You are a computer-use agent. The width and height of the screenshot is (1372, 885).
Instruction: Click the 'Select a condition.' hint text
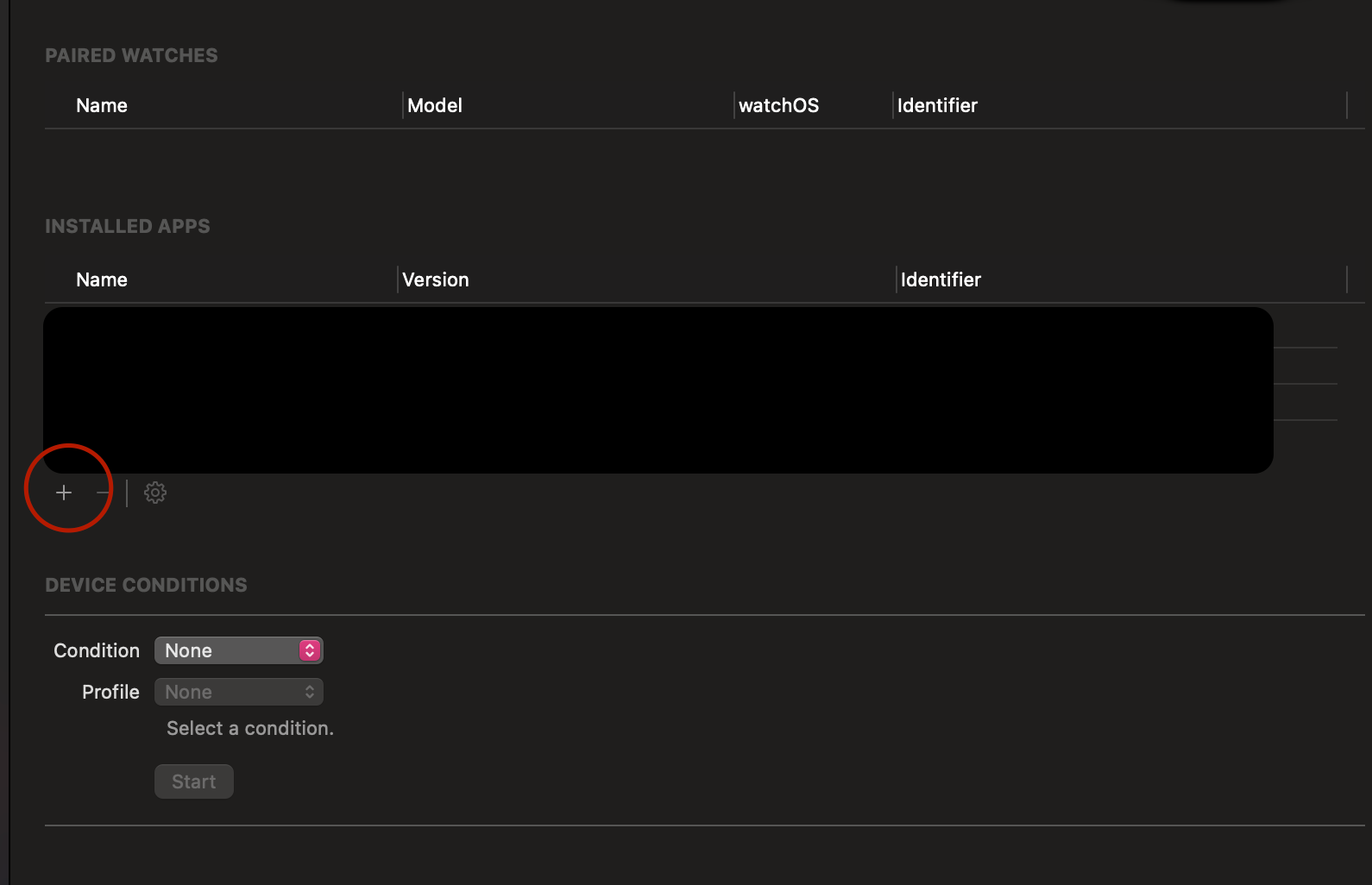point(250,728)
